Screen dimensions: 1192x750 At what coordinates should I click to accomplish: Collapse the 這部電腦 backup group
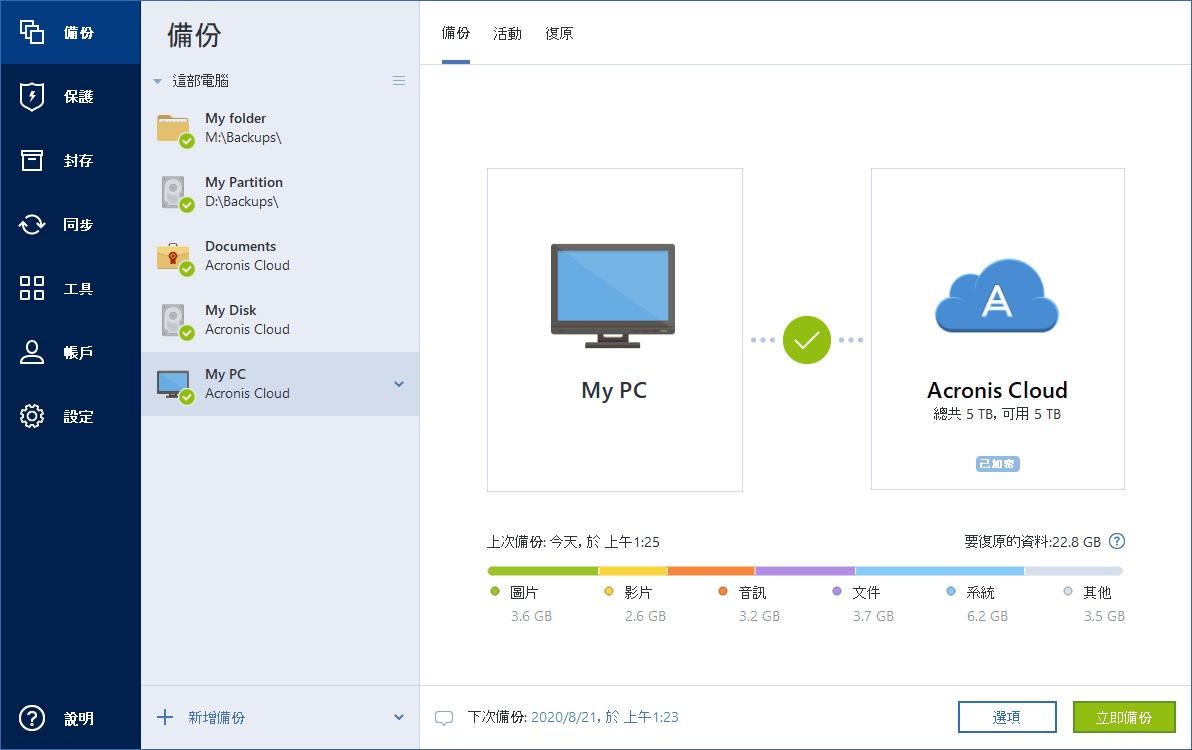(157, 81)
